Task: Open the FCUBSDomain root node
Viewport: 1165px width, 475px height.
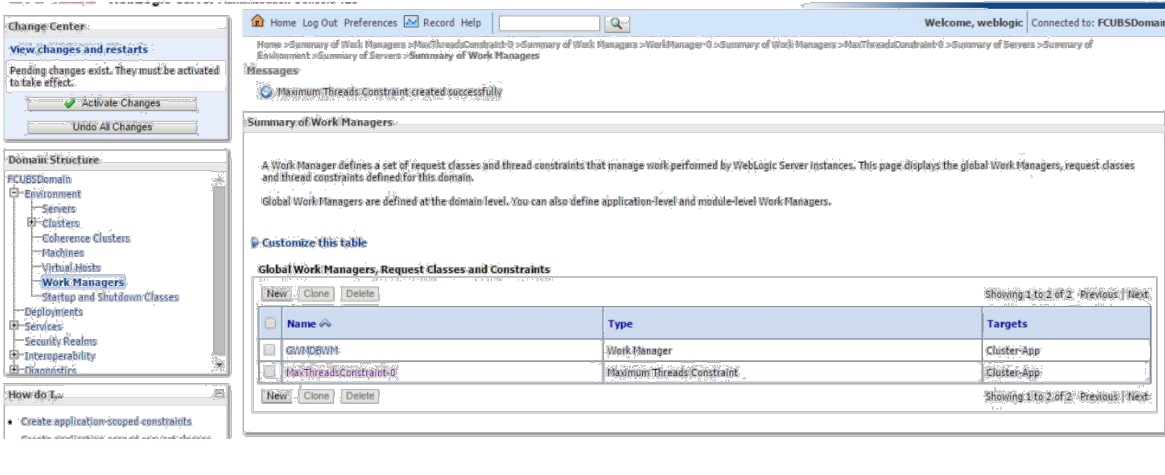Action: [39, 179]
